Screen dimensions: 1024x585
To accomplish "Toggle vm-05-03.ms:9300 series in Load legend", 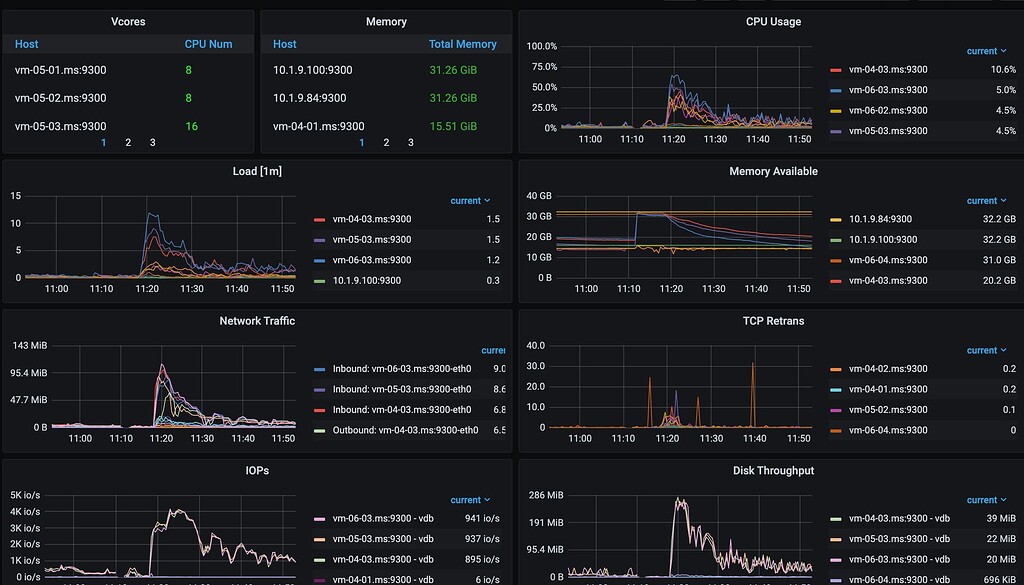I will 370,240.
